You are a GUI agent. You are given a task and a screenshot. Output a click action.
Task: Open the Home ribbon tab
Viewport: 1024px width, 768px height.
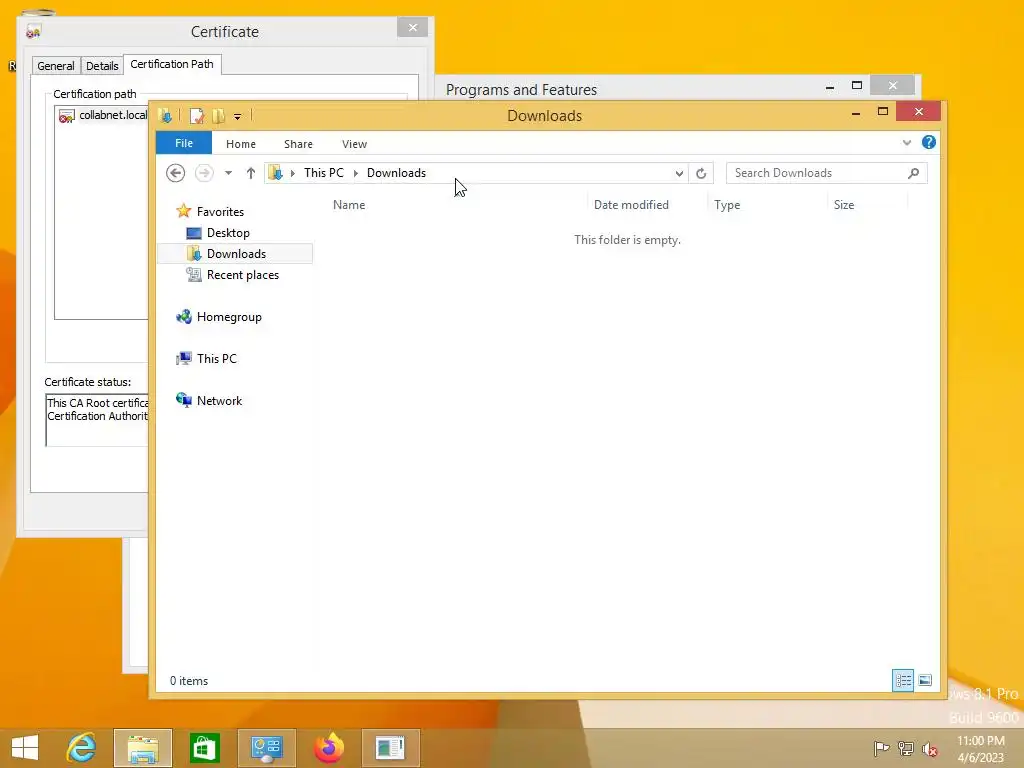click(x=241, y=144)
